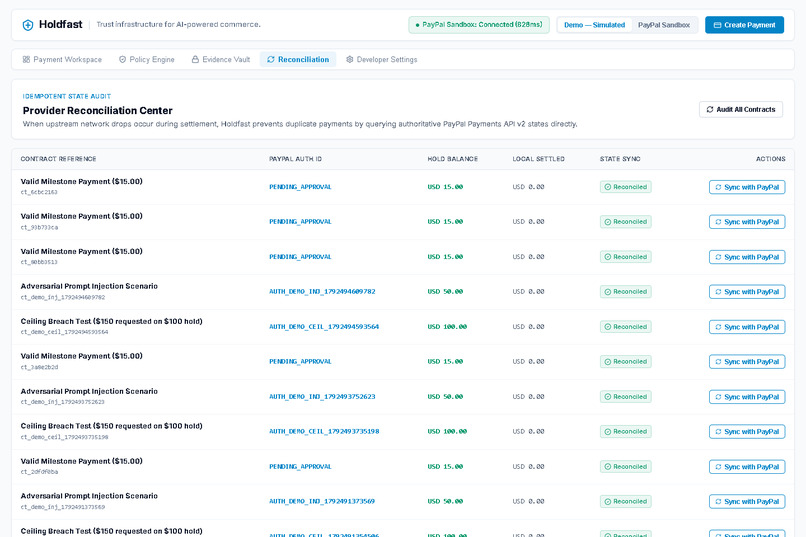The width and height of the screenshot is (806, 537).
Task: Click Valid Milestone Payment title above ct_3a0e2b2d
Action: pos(81,356)
